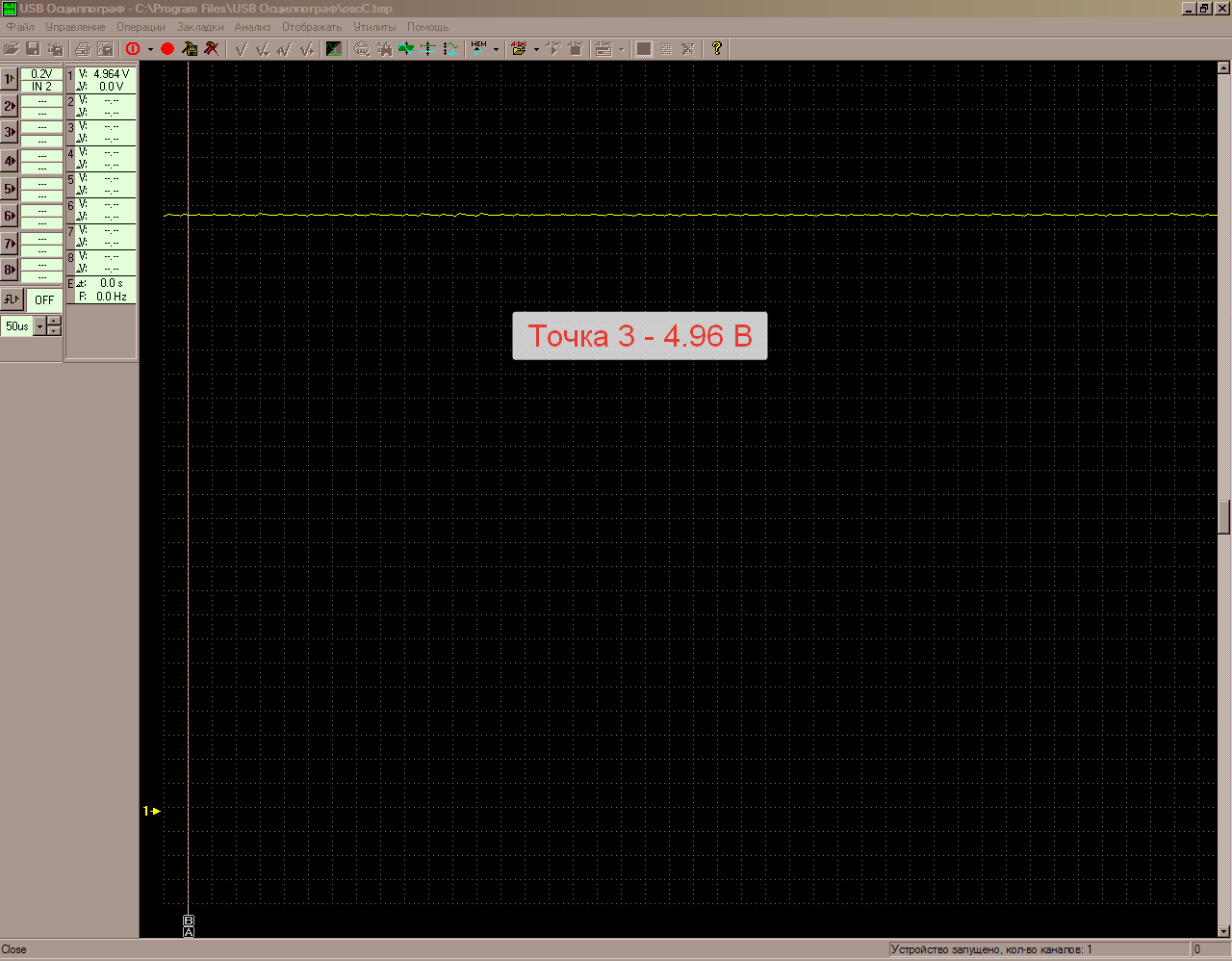Click the 4.964 V channel 1 reading
The image size is (1232, 961).
tap(111, 74)
